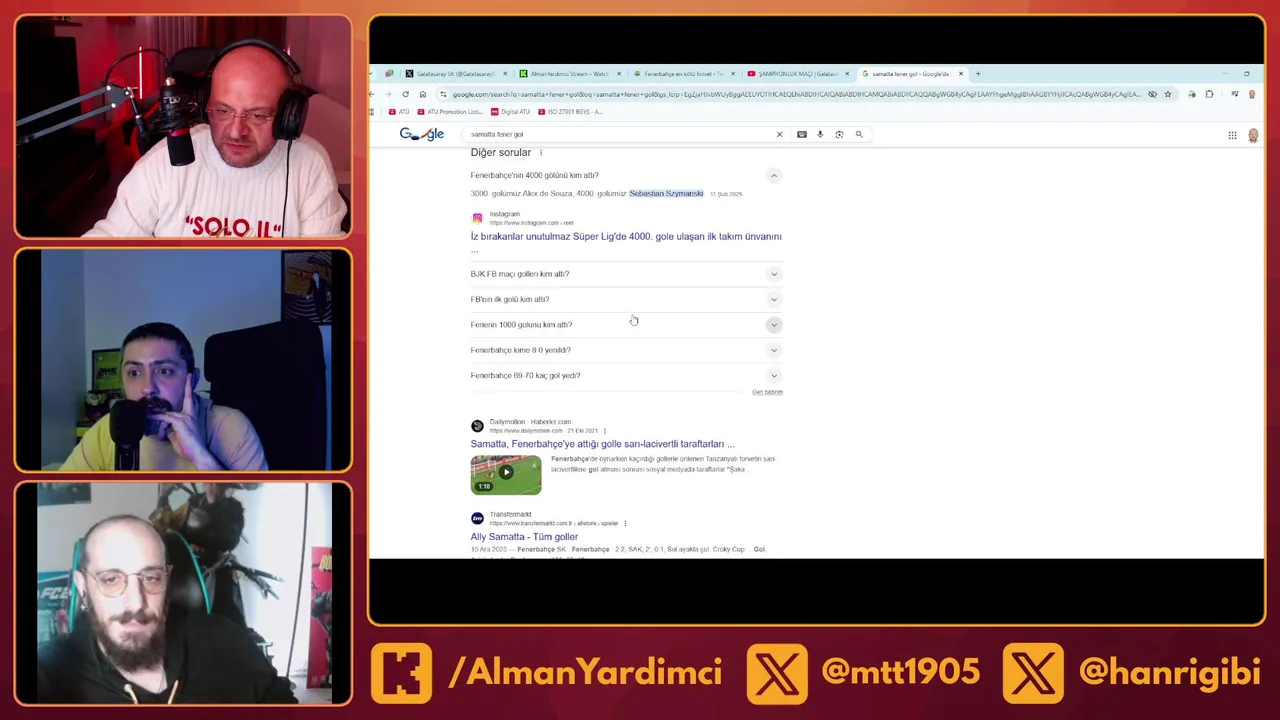The height and width of the screenshot is (720, 1280).
Task: Open the Digital ATU bookmark
Action: (x=510, y=112)
